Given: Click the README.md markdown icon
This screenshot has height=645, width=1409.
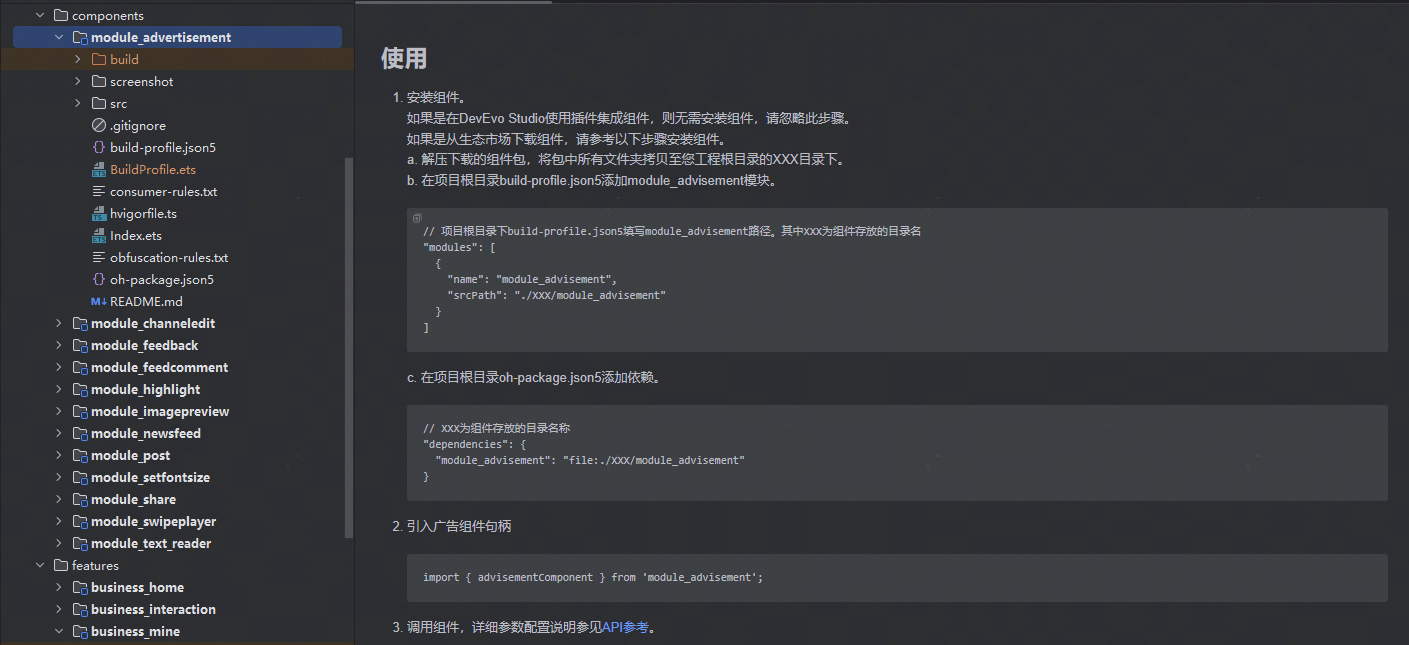Looking at the screenshot, I should [99, 301].
